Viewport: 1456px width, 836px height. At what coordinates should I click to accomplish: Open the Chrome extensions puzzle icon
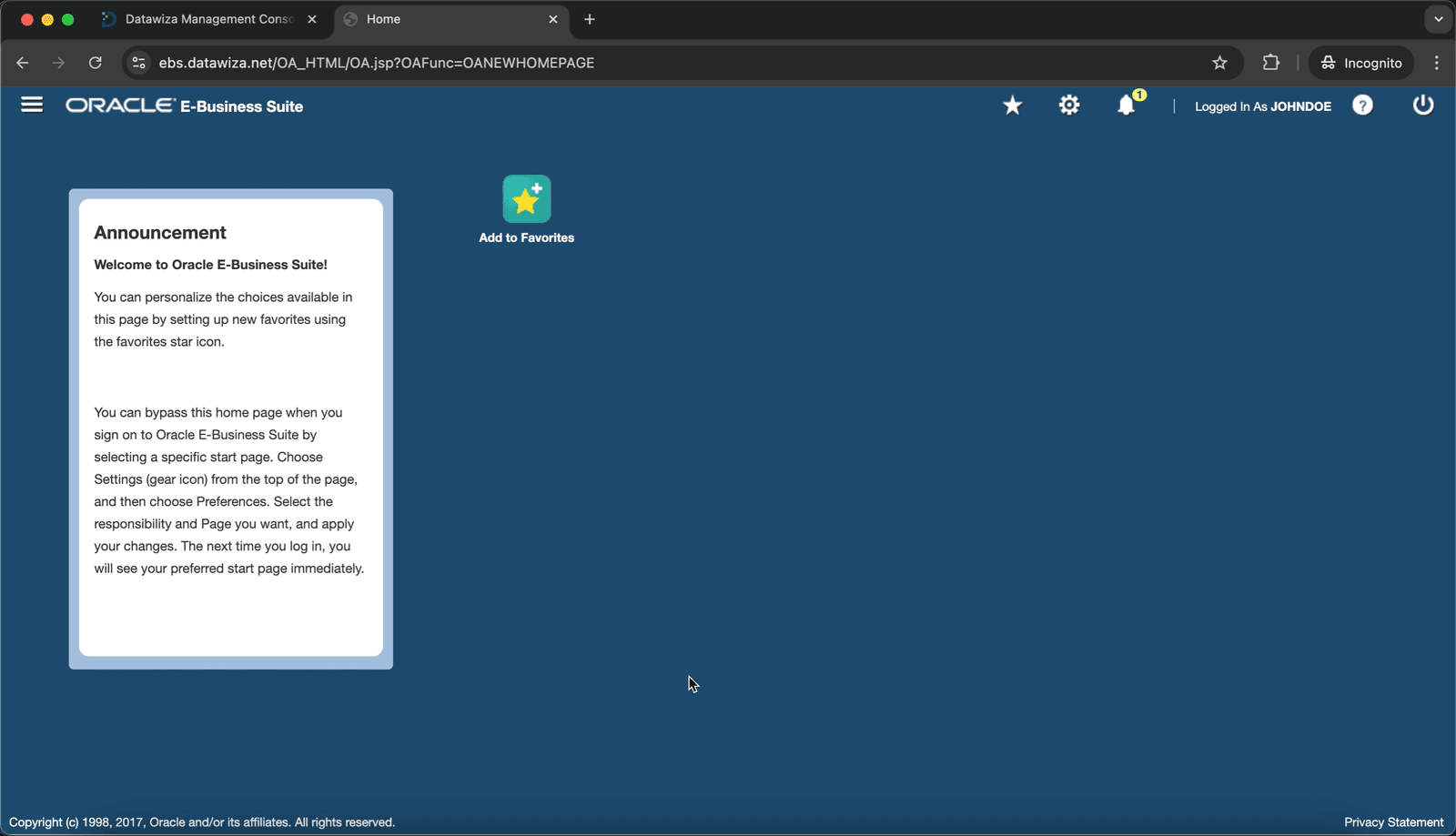click(1271, 63)
